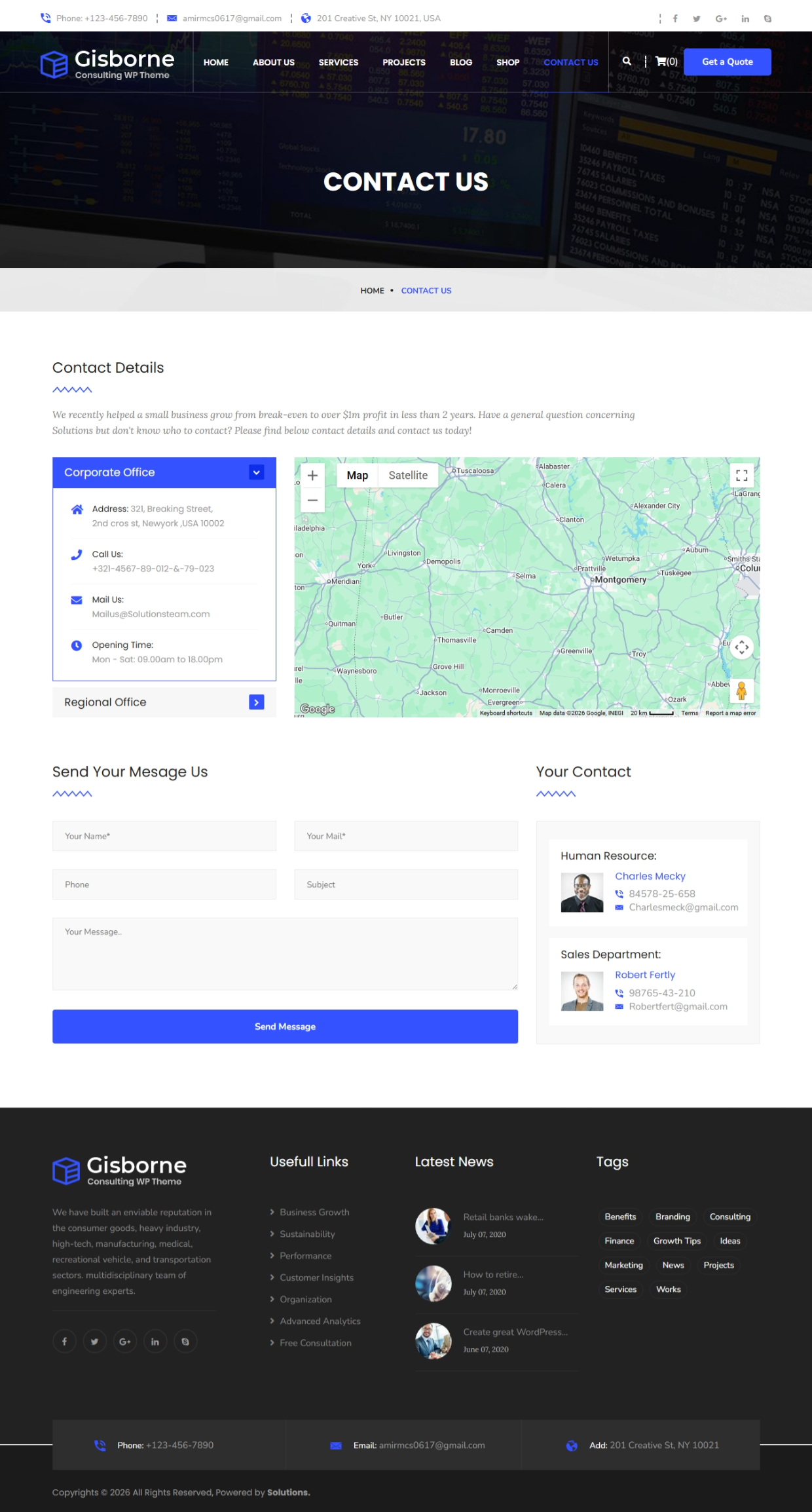Open the Projects menu item
Viewport: 812px width, 1512px height.
[403, 62]
